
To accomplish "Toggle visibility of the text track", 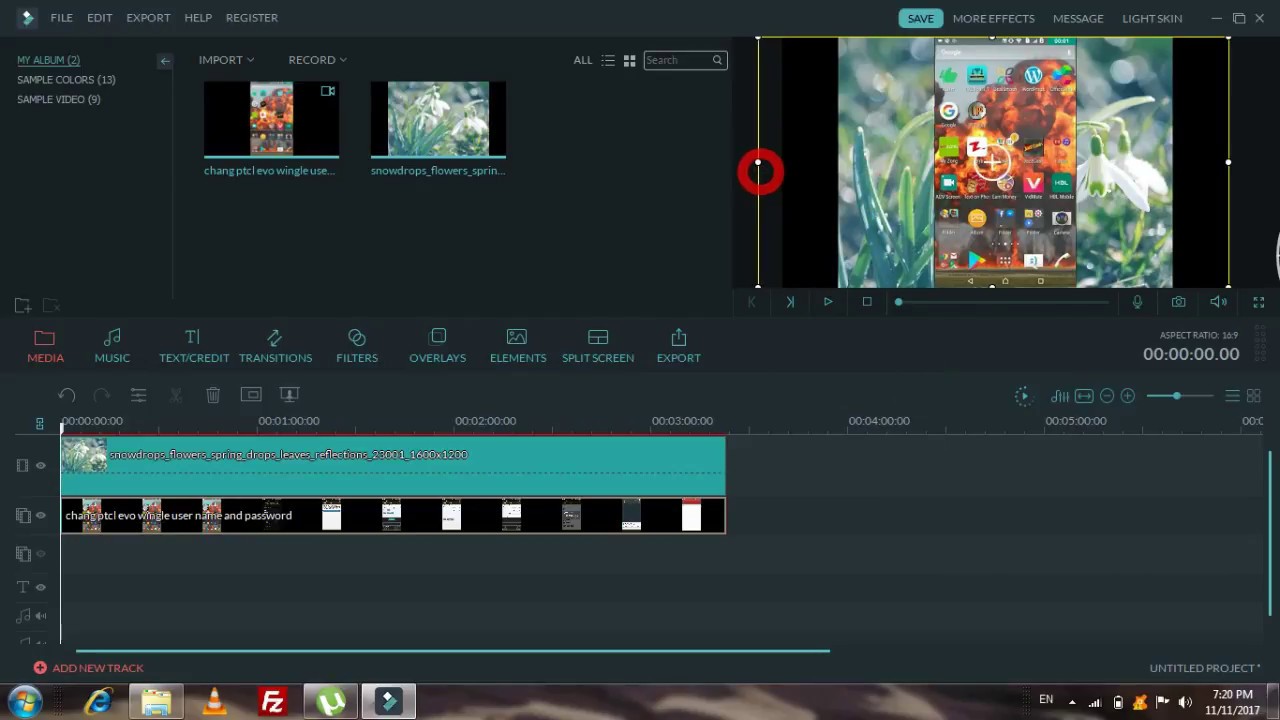I will point(41,587).
